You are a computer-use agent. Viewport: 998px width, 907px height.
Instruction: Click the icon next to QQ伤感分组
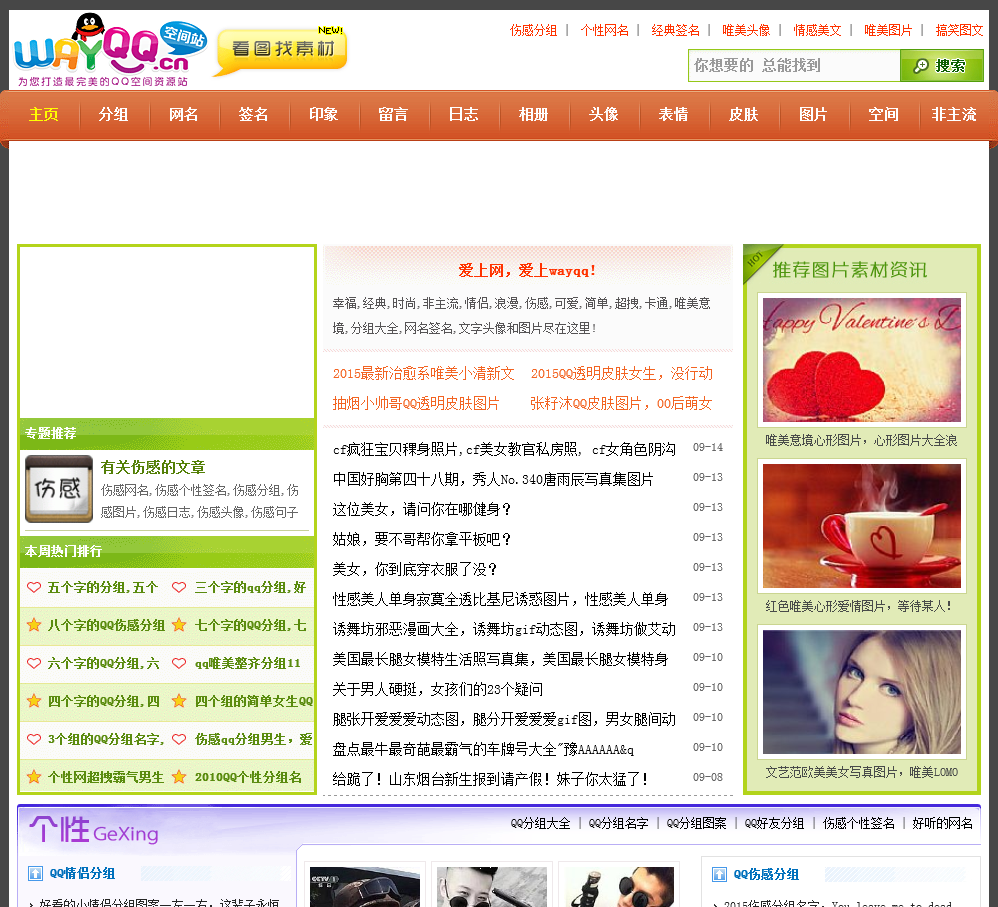click(719, 874)
